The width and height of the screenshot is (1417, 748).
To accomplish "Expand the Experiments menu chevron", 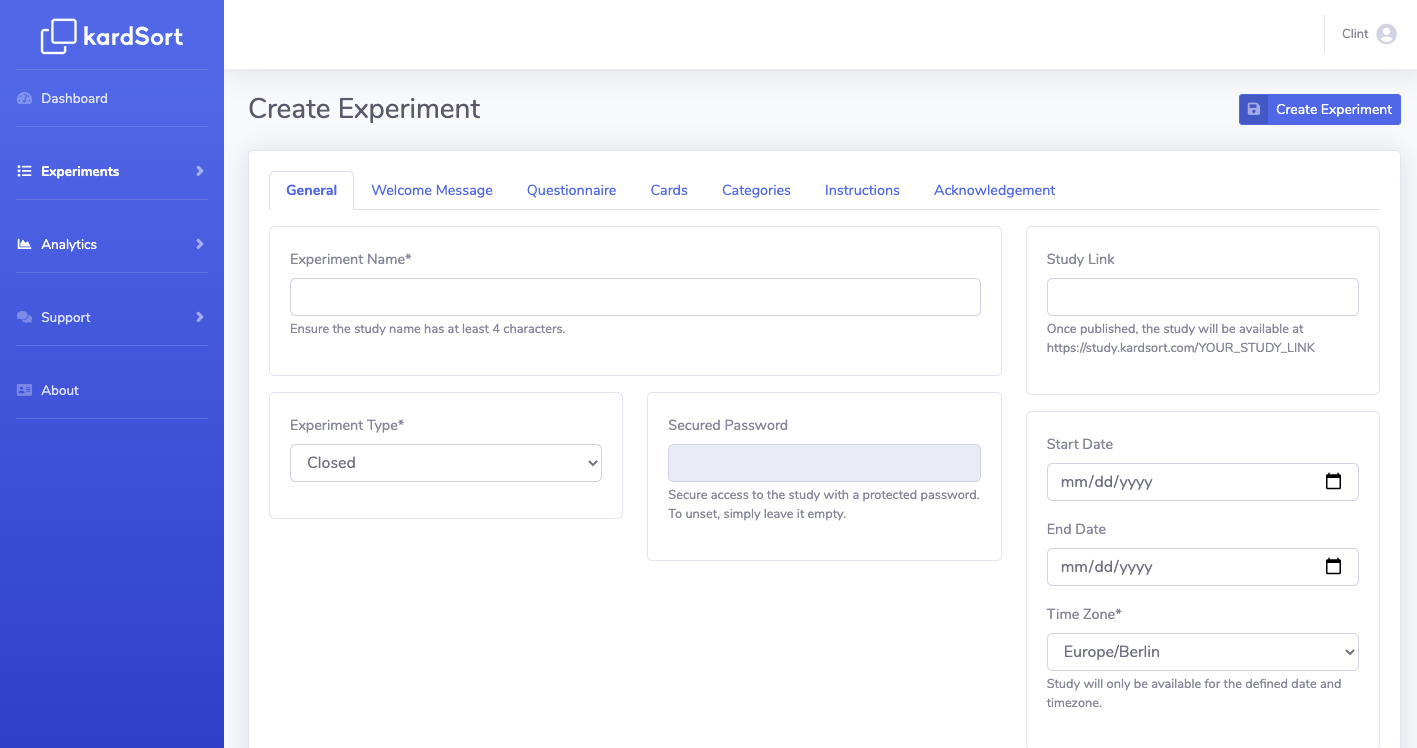I will click(200, 171).
